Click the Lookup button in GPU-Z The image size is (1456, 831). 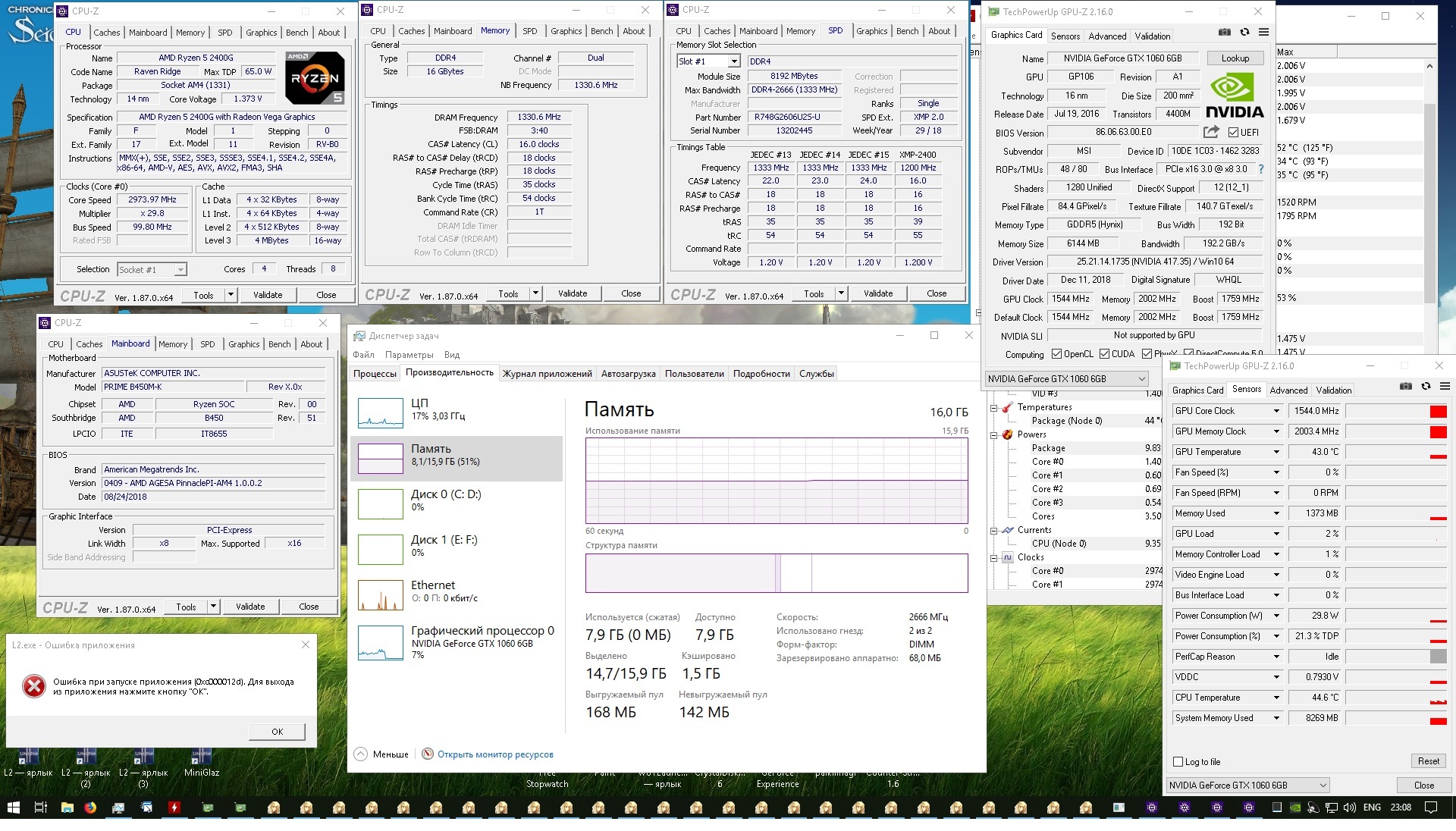[x=1235, y=58]
